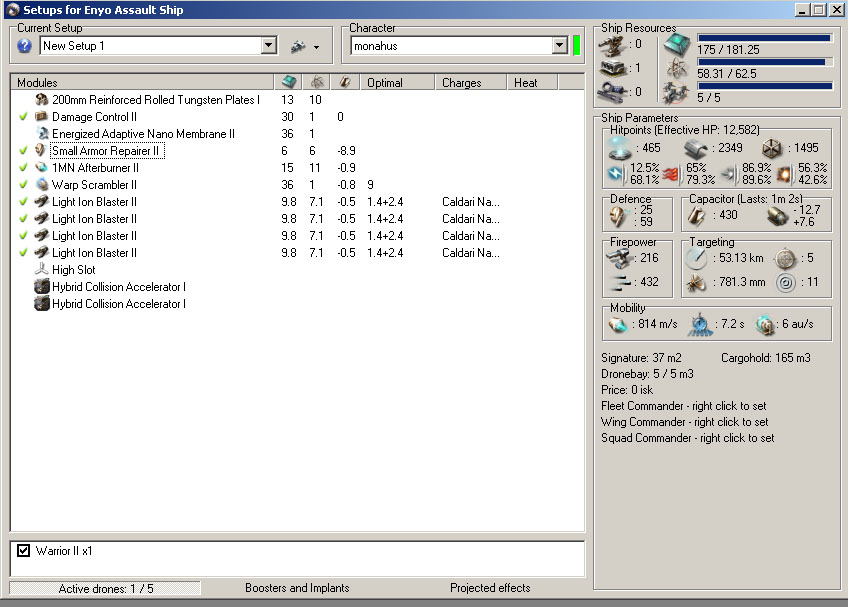Viewport: 848px width, 607px height.
Task: Click the capacitor recharge icon showing -12.7
Action: click(778, 216)
